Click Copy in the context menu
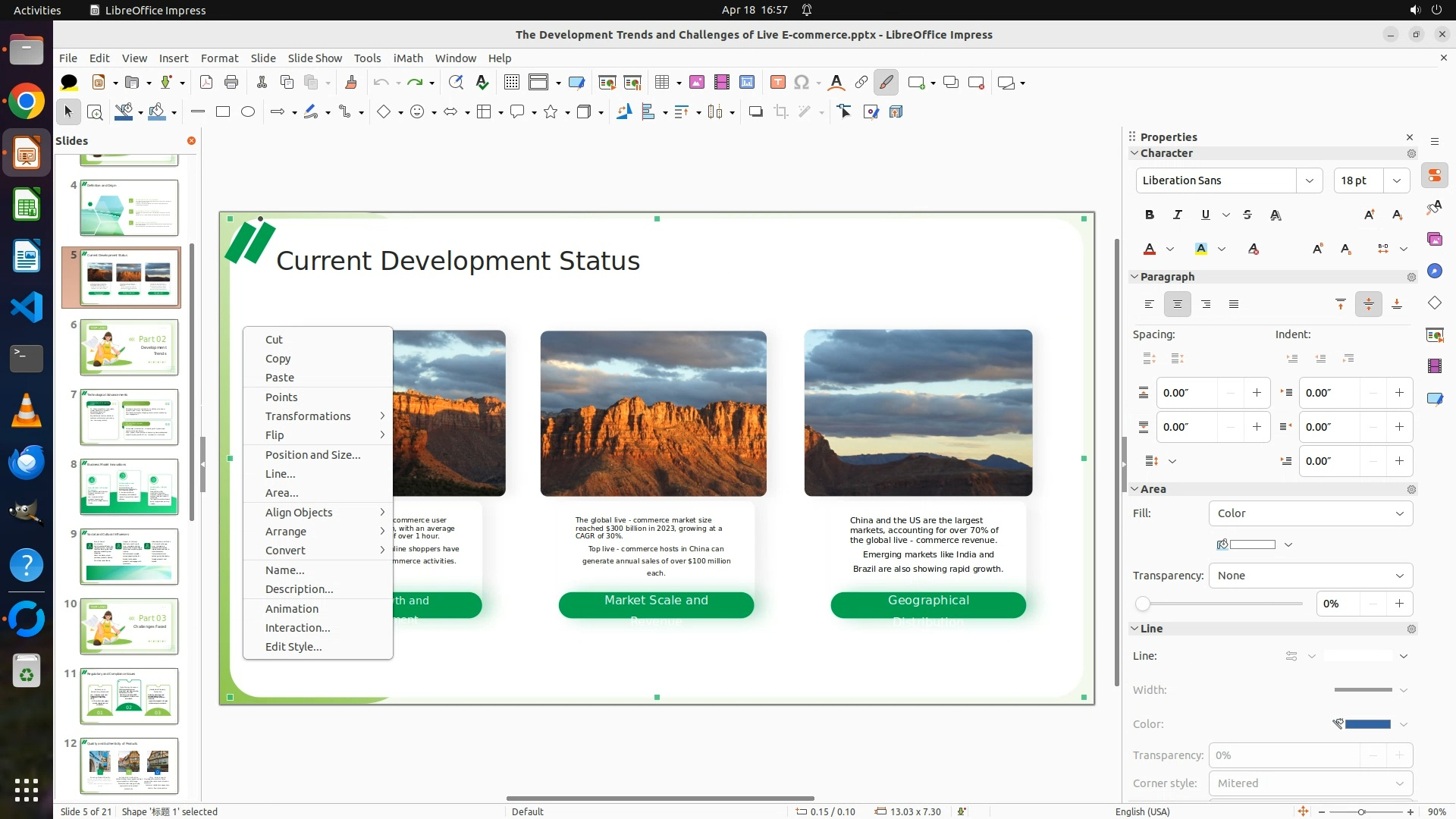Viewport: 1456px width, 819px height. pos(278,359)
